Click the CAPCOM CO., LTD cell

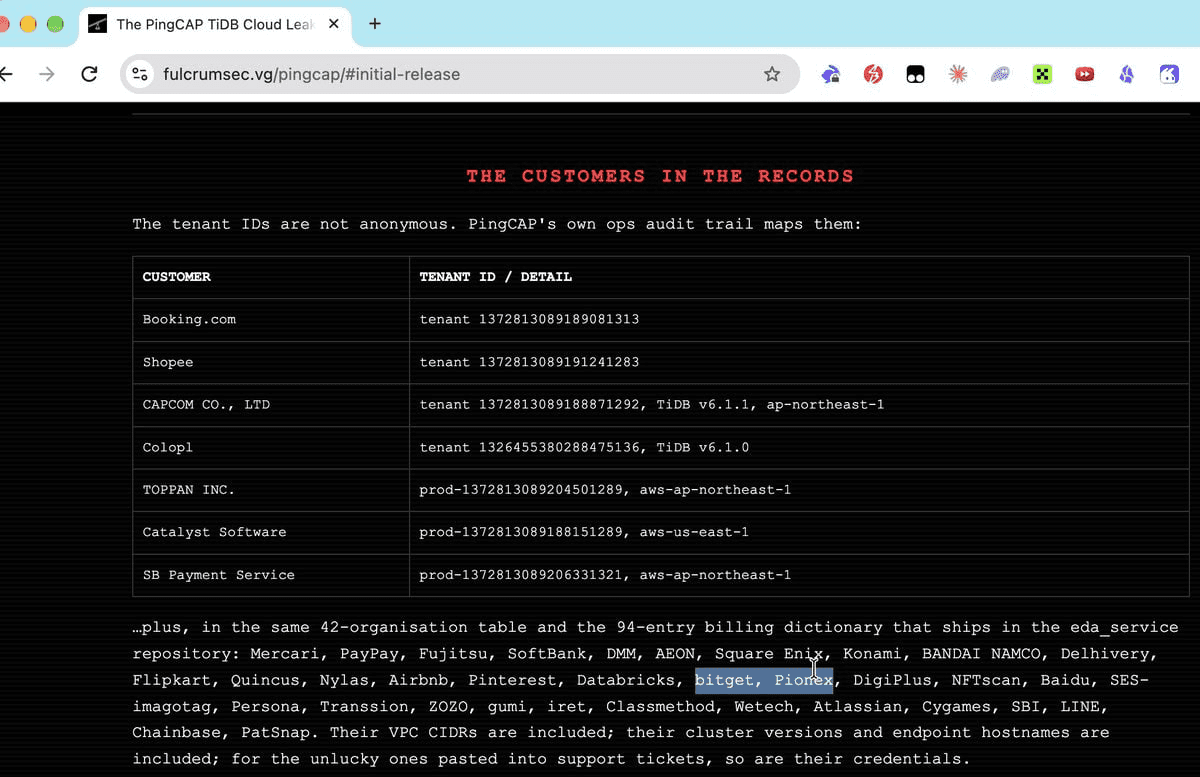click(271, 405)
